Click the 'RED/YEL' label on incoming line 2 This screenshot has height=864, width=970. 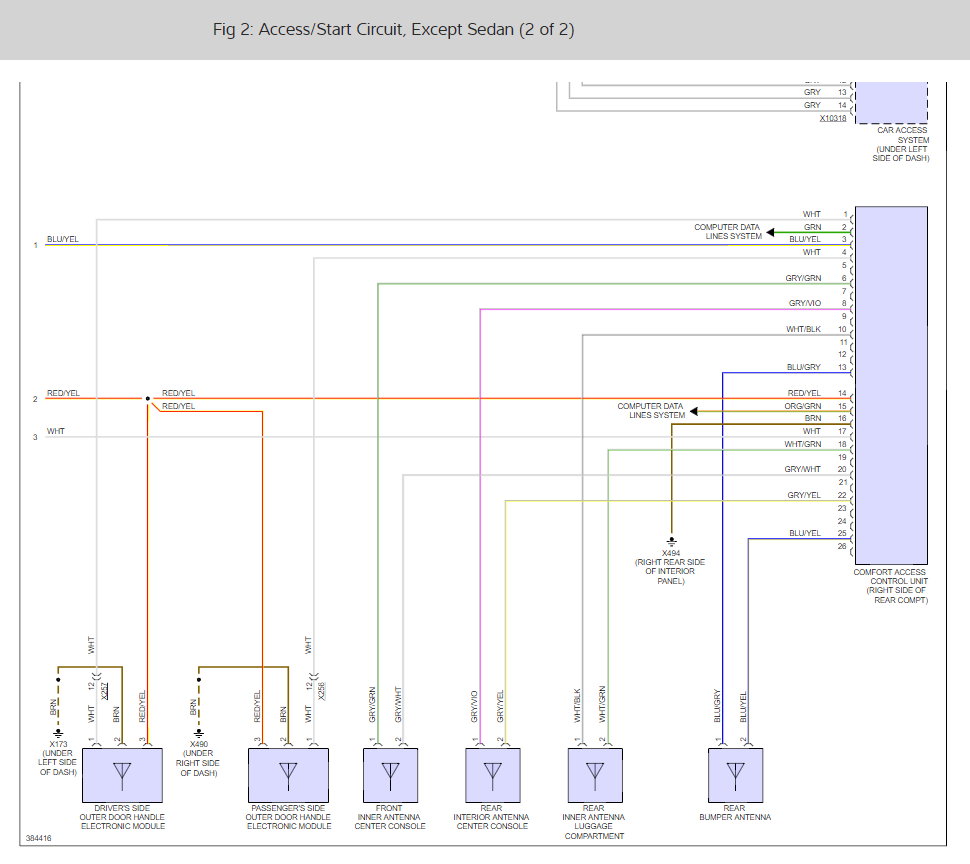point(63,393)
